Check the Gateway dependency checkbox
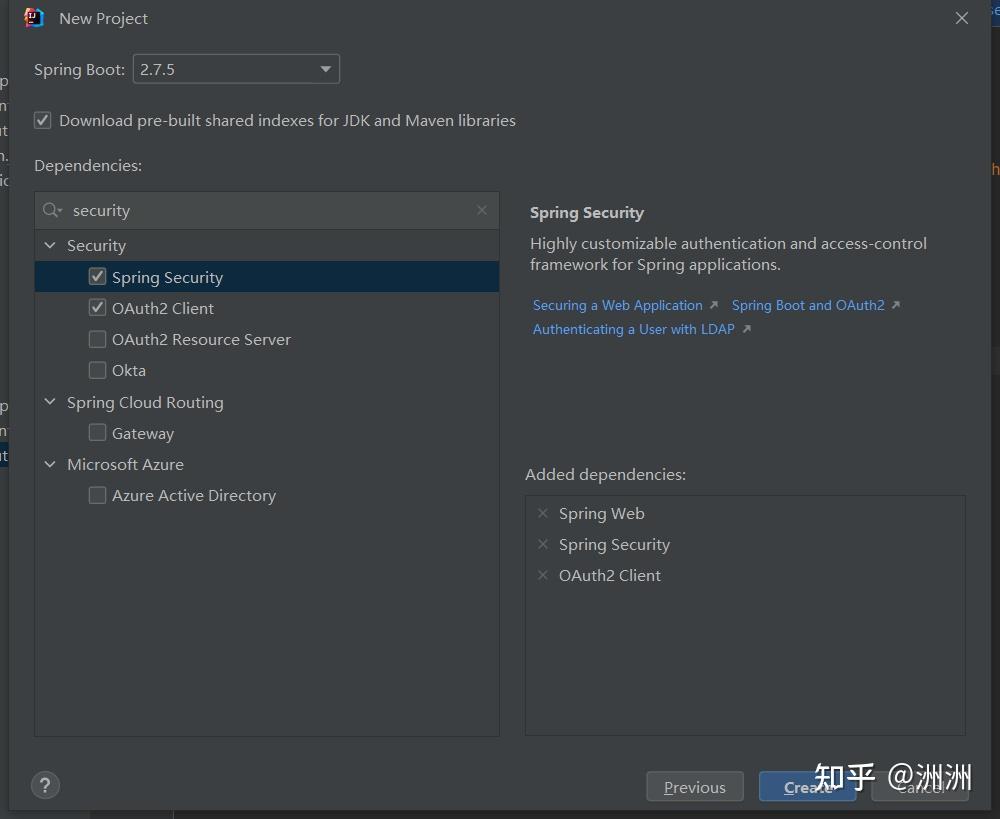The width and height of the screenshot is (1000, 819). point(97,432)
